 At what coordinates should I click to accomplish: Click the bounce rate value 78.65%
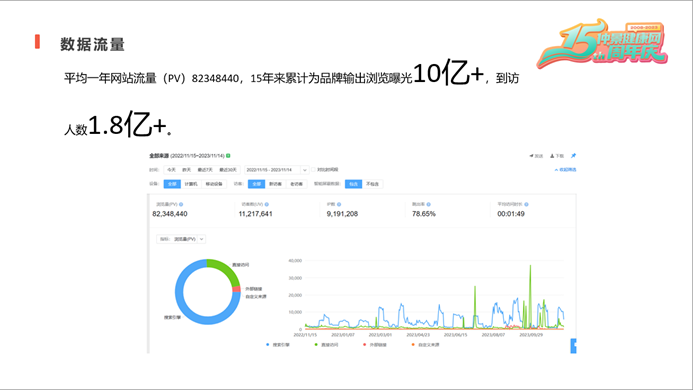click(x=424, y=214)
